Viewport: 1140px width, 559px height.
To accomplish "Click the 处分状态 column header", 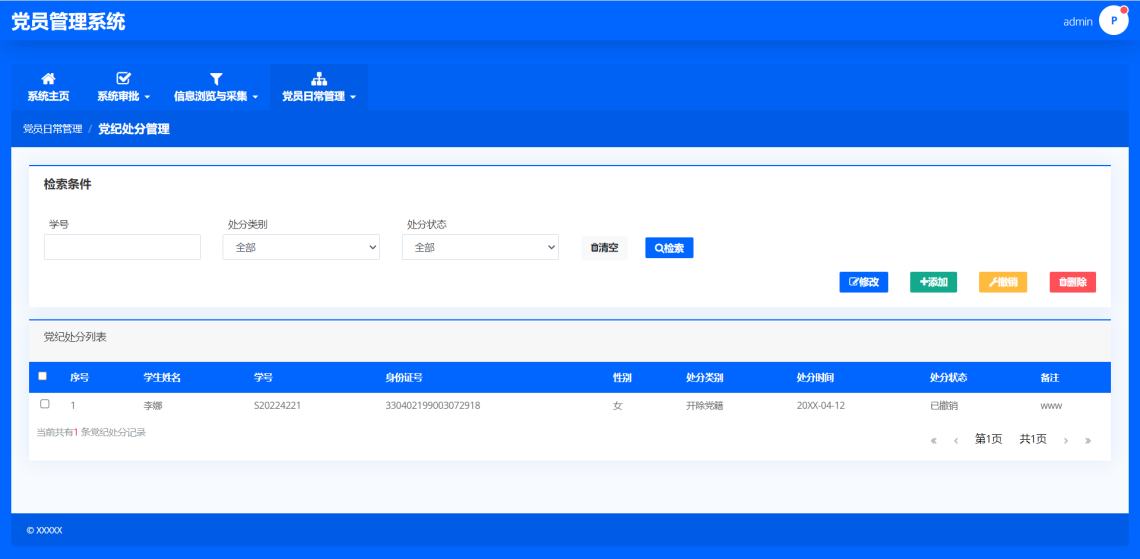I will click(x=948, y=377).
